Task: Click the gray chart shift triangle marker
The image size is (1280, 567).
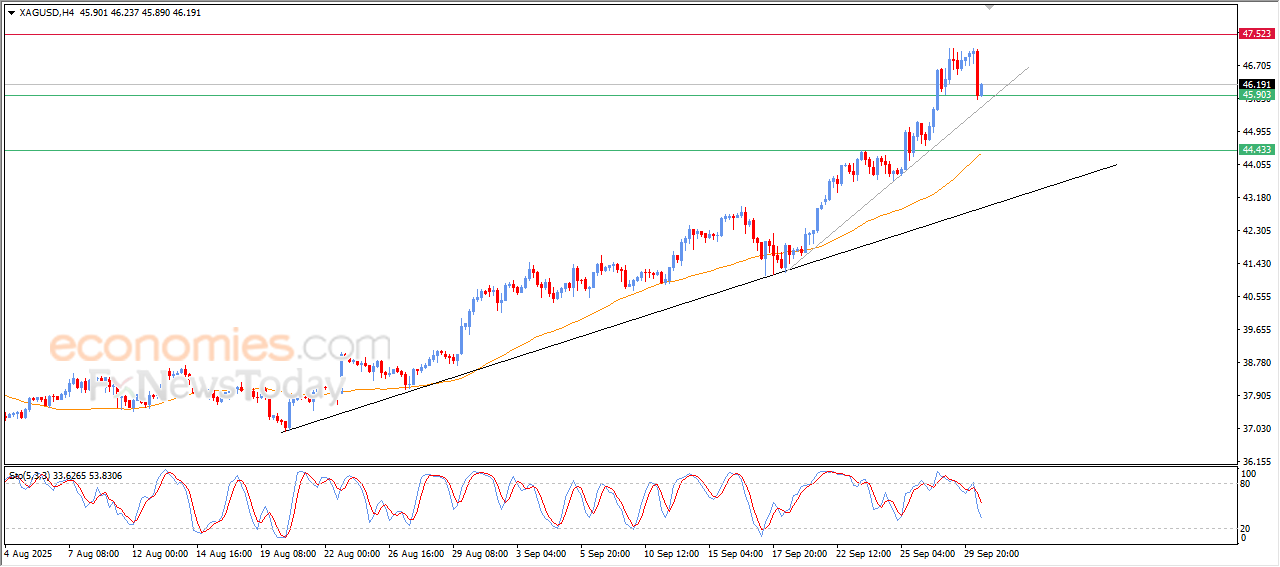Action: pos(990,8)
